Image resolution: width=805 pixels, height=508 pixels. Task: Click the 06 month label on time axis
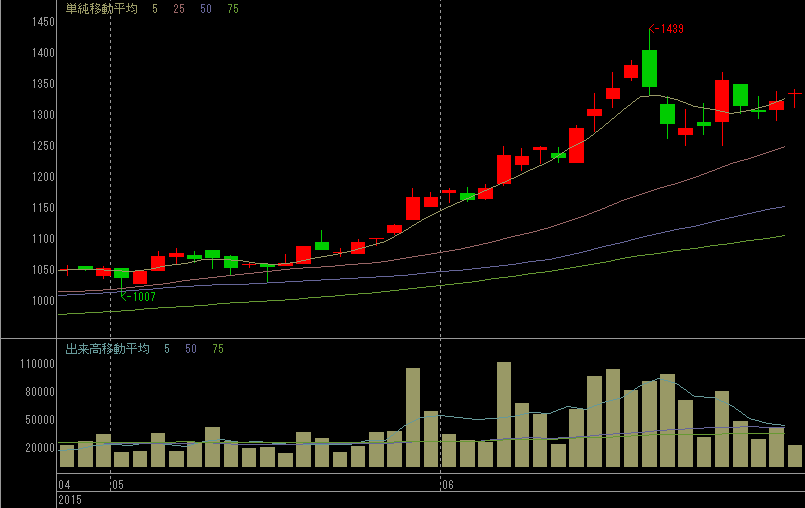[x=448, y=485]
